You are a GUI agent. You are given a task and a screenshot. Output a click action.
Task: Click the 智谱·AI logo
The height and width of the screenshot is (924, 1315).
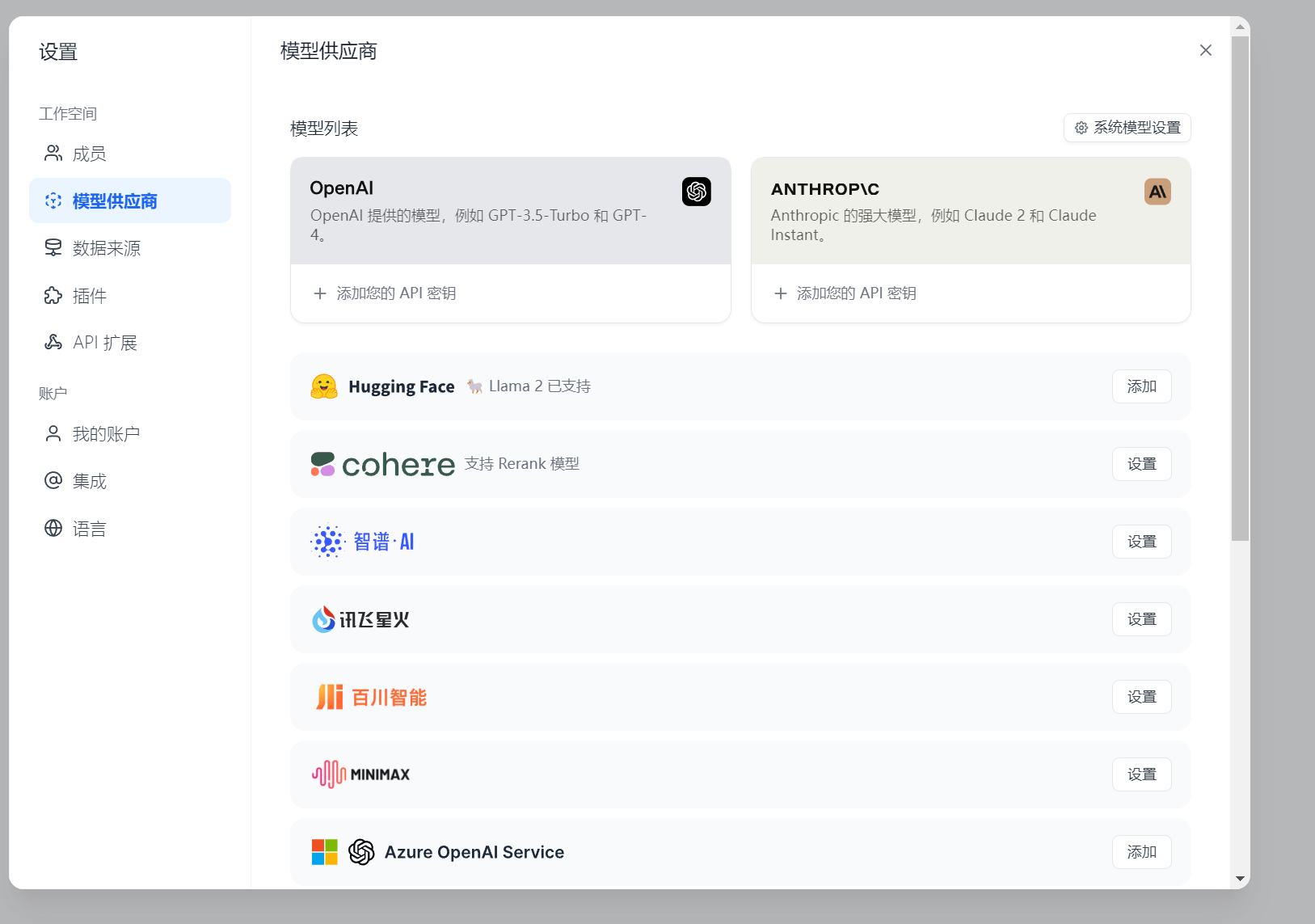[x=363, y=542]
